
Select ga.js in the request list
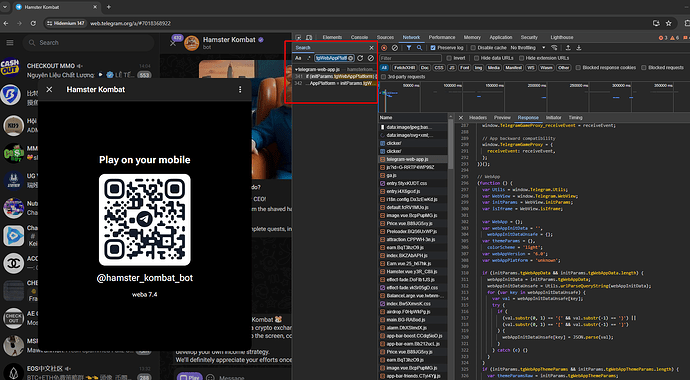(x=413, y=175)
